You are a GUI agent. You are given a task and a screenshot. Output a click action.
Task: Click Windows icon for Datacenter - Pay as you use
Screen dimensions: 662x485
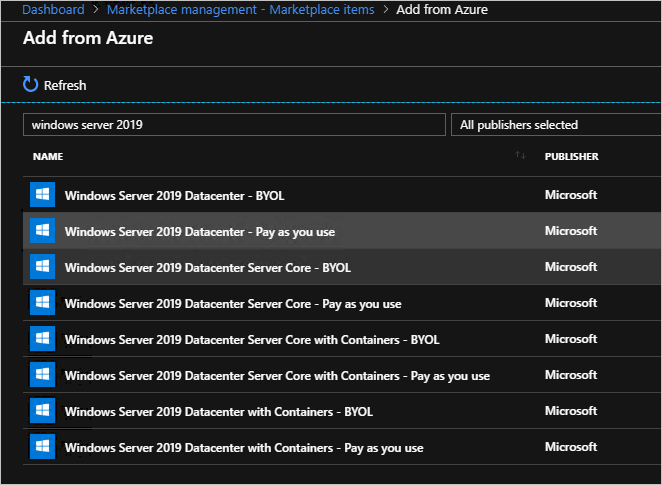42,231
